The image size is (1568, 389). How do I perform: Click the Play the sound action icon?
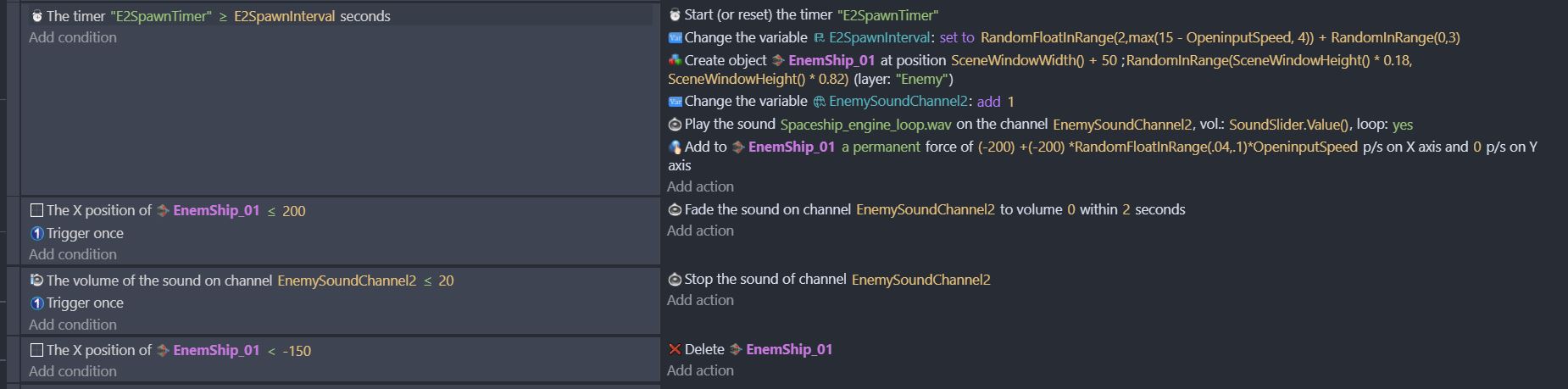675,125
